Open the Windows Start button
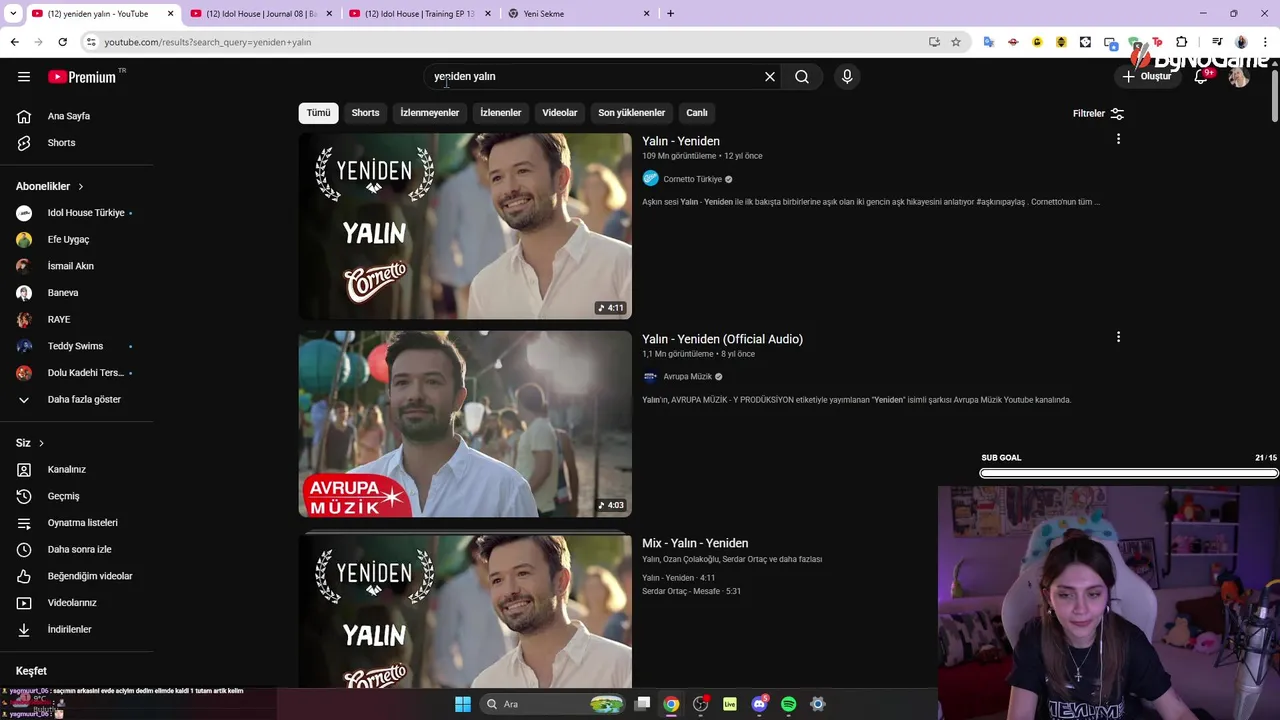 coord(462,704)
